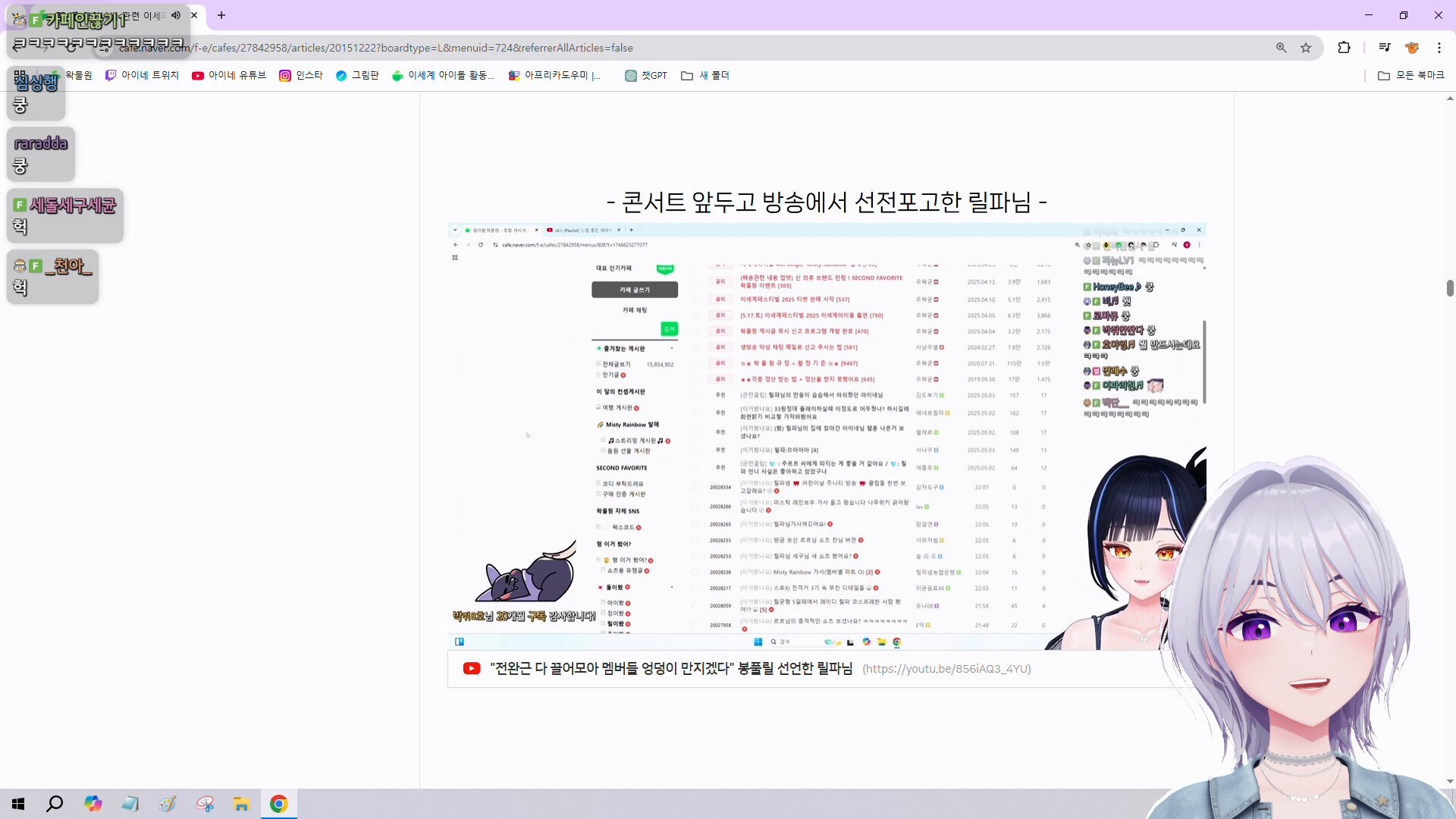Open the 아이네 유튜브 bookmark
Image resolution: width=1456 pixels, height=819 pixels.
(229, 75)
